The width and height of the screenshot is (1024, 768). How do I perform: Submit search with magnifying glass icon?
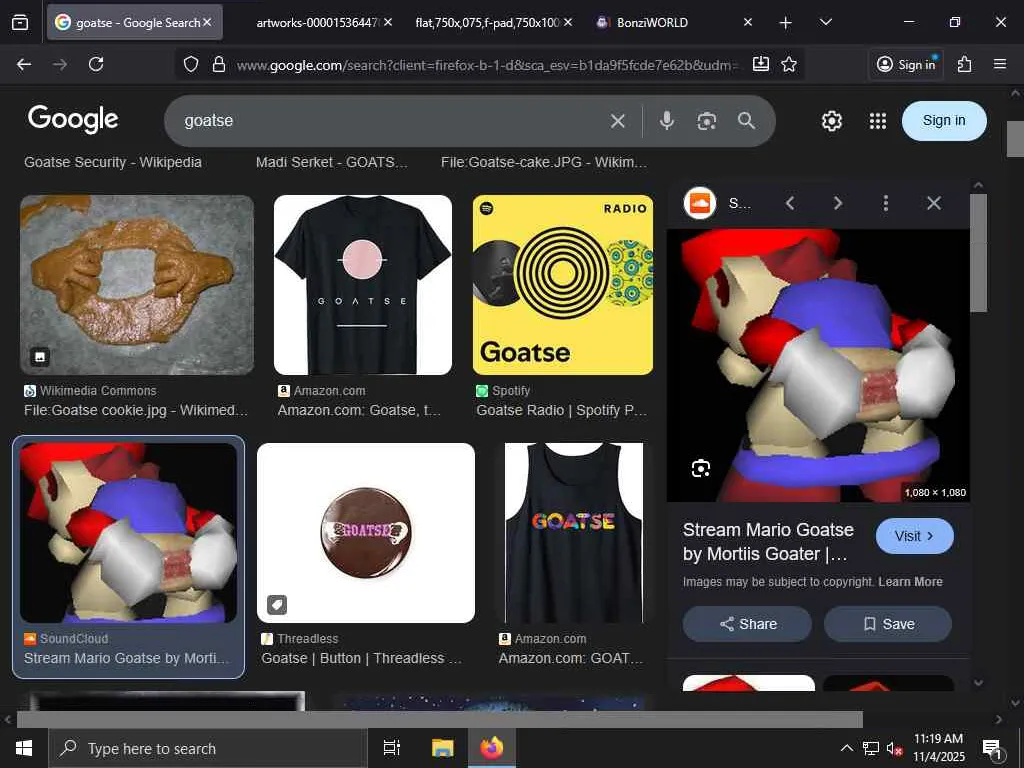pos(746,121)
